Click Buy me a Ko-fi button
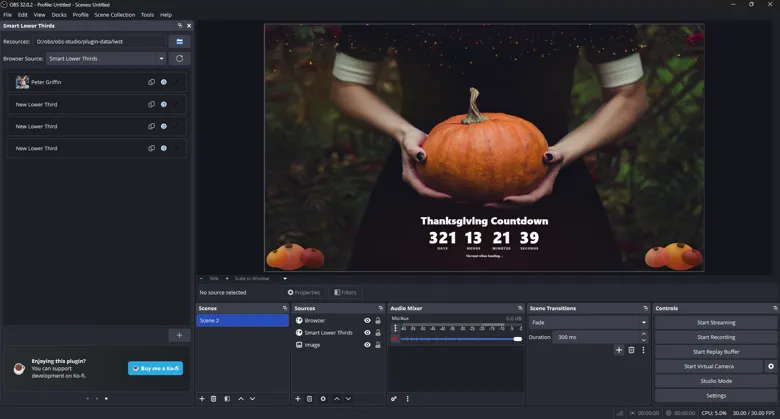This screenshot has width=780, height=419. tap(155, 368)
